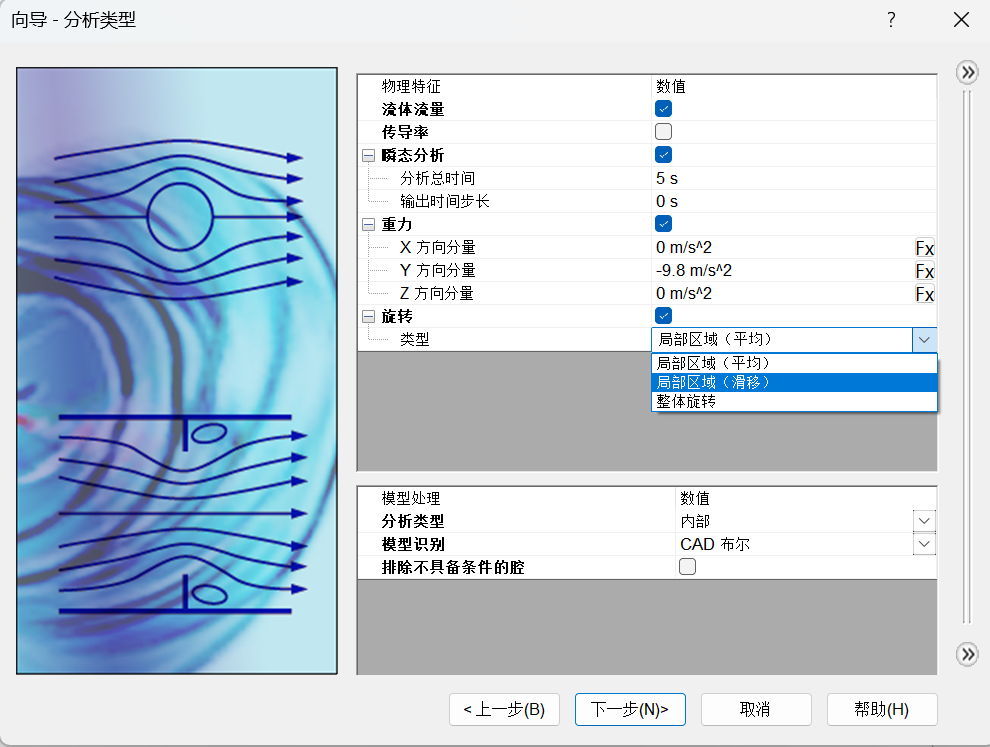Image resolution: width=990 pixels, height=747 pixels.
Task: Disable the 重力 checkbox
Action: click(663, 224)
